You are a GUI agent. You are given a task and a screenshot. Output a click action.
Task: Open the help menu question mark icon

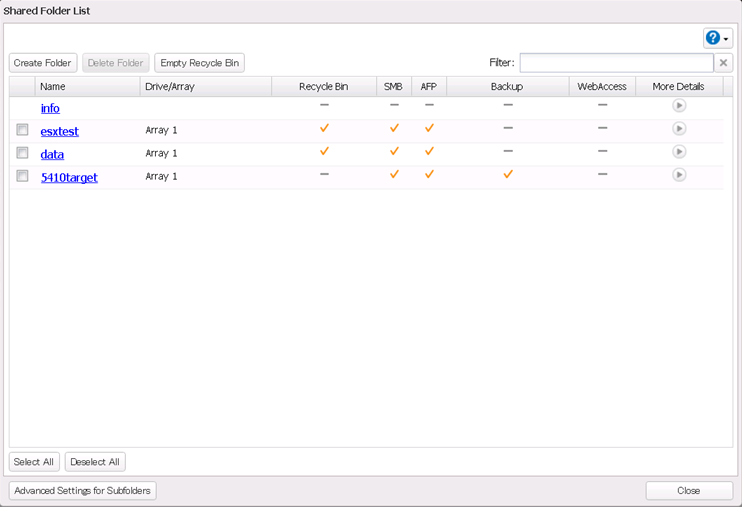point(713,38)
